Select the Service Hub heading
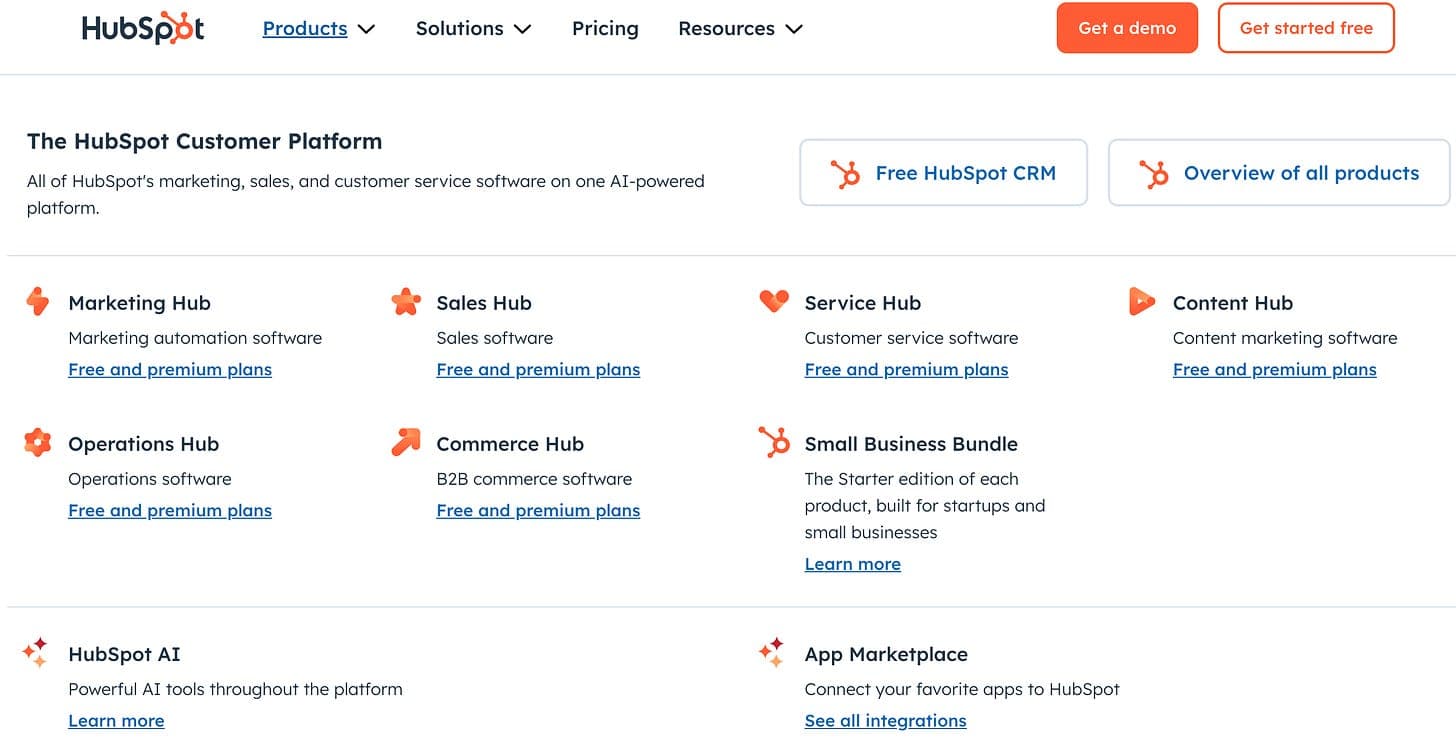 [x=863, y=303]
